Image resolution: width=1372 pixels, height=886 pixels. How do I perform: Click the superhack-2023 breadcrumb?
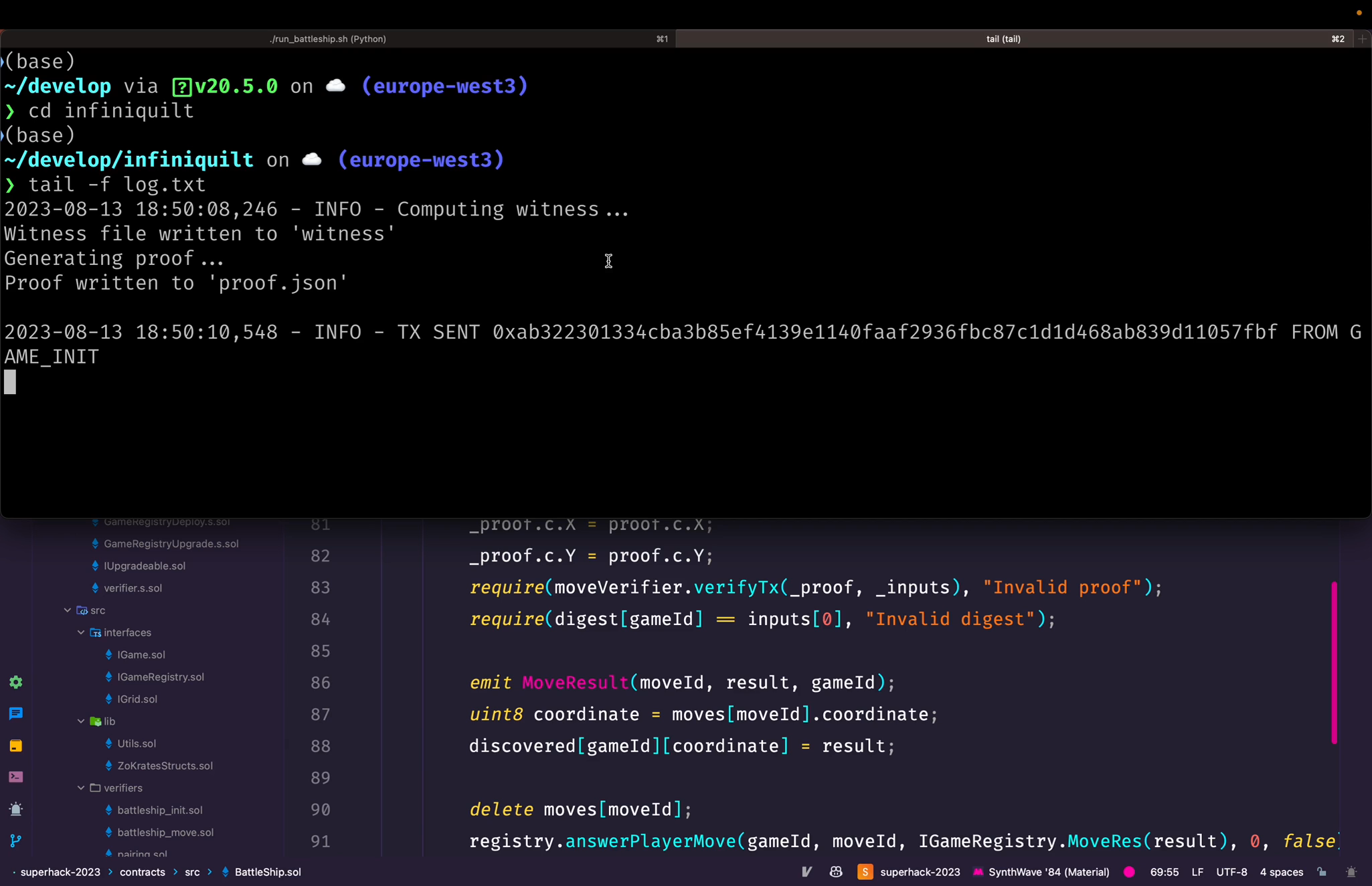pos(60,872)
